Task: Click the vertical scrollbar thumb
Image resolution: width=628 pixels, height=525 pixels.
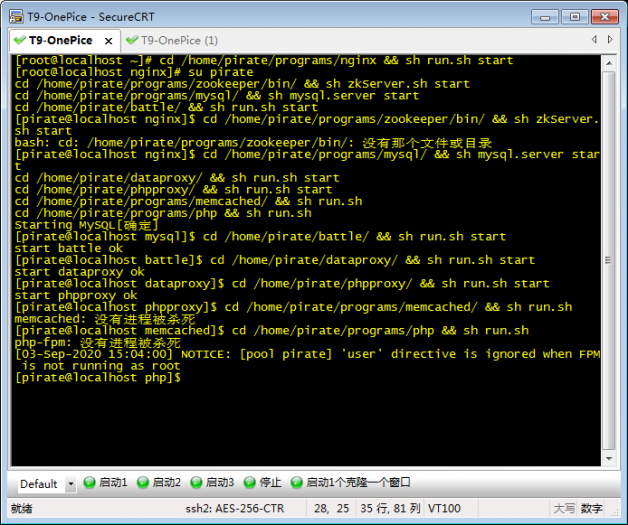Action: (x=608, y=260)
